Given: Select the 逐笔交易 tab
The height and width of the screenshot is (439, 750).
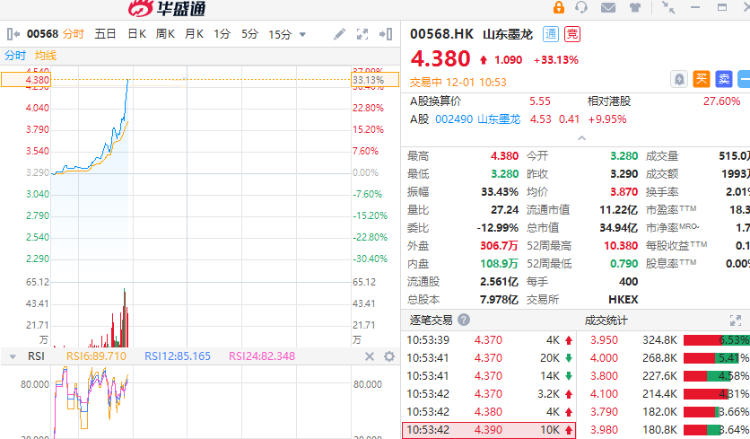Looking at the screenshot, I should (x=431, y=319).
